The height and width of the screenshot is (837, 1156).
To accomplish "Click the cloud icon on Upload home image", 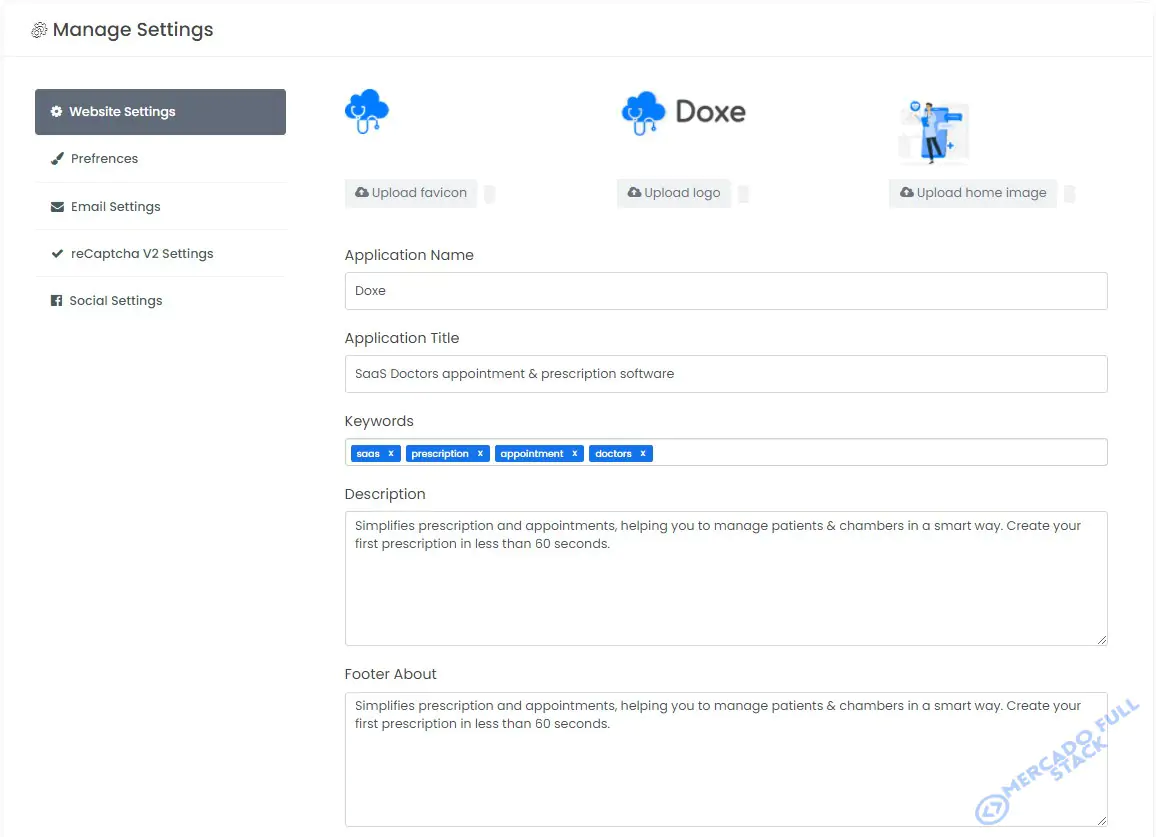I will click(907, 192).
